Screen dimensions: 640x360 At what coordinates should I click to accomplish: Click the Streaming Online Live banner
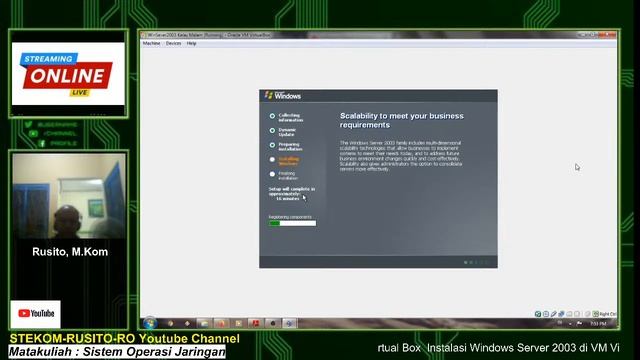coord(68,74)
